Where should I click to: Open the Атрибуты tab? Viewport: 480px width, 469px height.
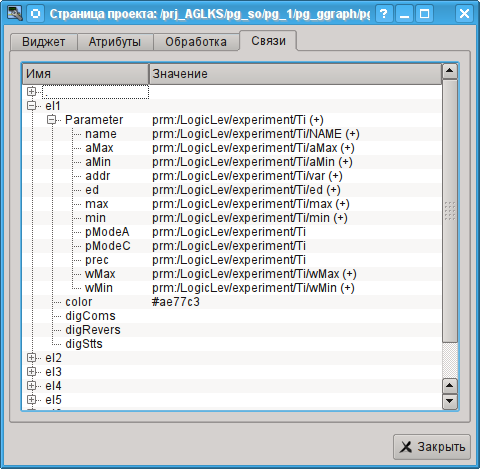pyautogui.click(x=115, y=42)
